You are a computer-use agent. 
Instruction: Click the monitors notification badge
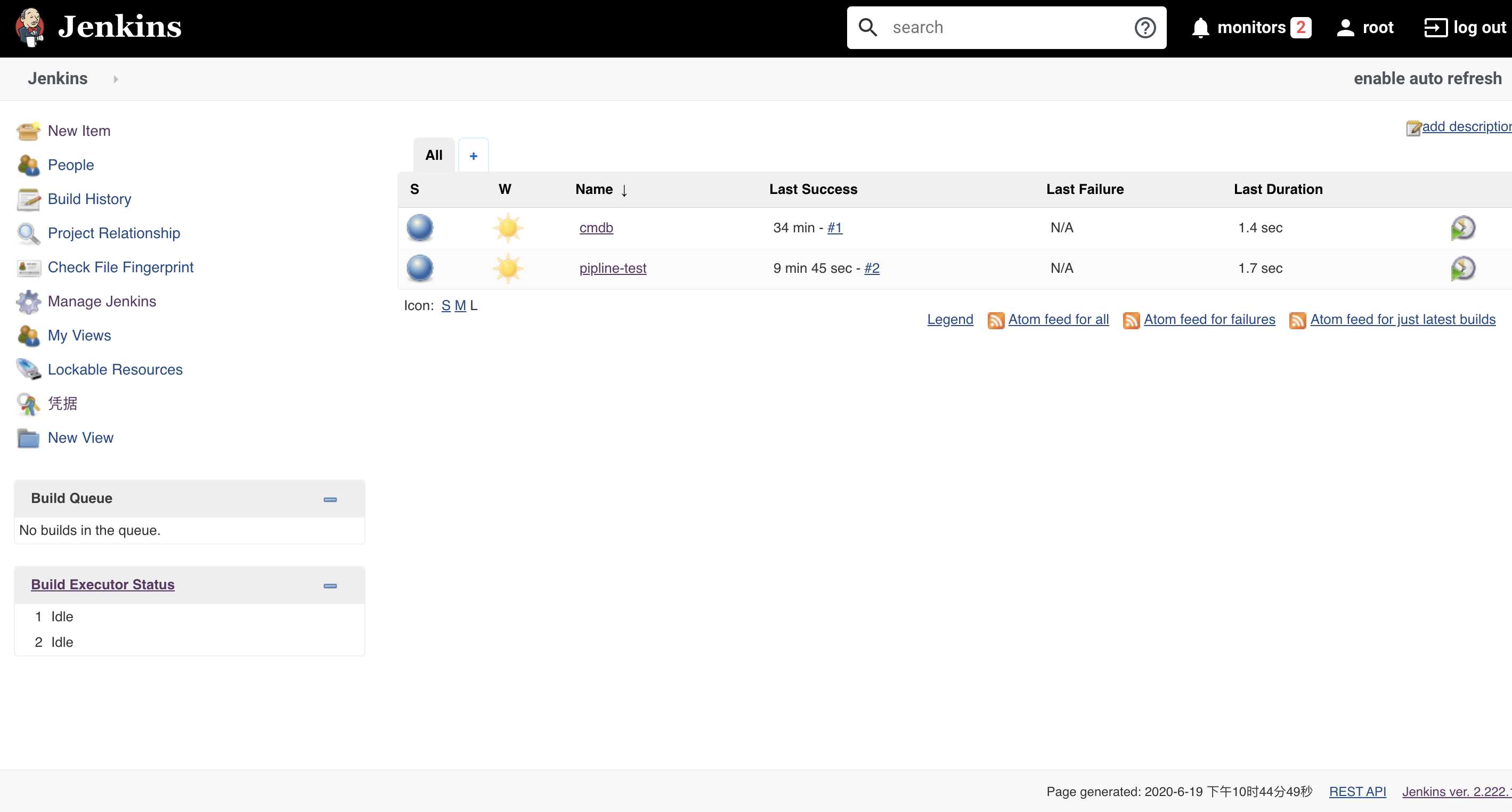1302,27
